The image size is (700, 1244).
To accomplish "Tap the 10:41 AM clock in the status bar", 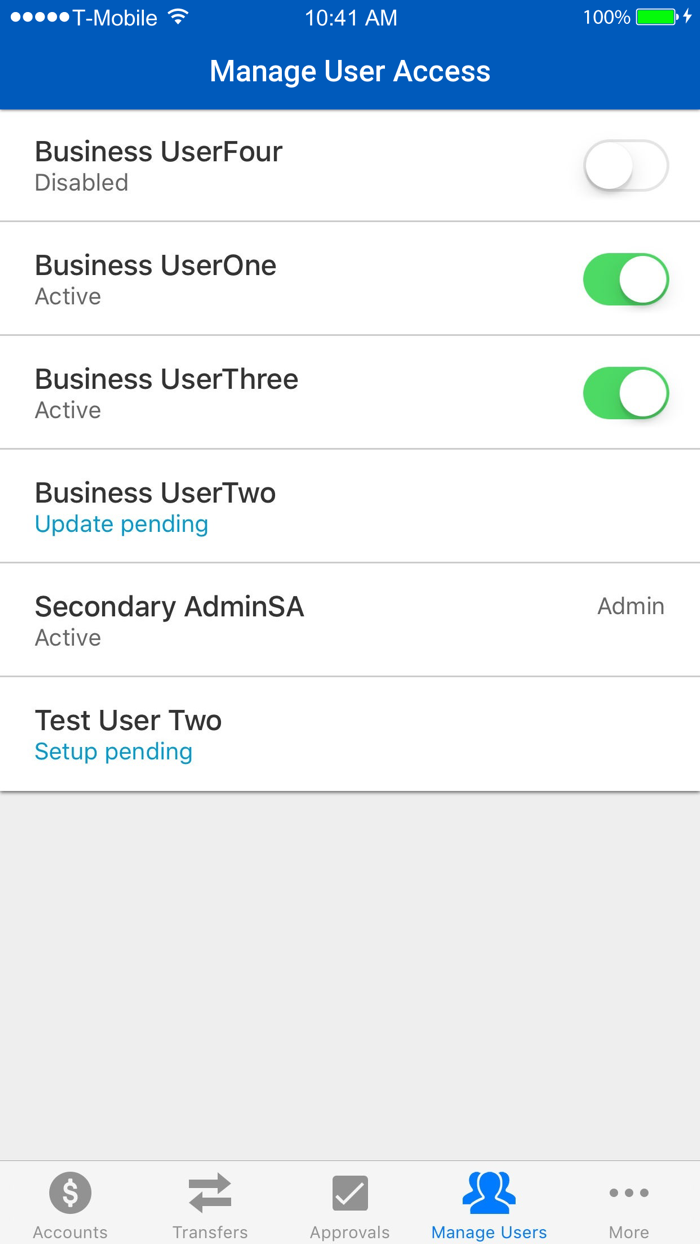I will tap(352, 16).
